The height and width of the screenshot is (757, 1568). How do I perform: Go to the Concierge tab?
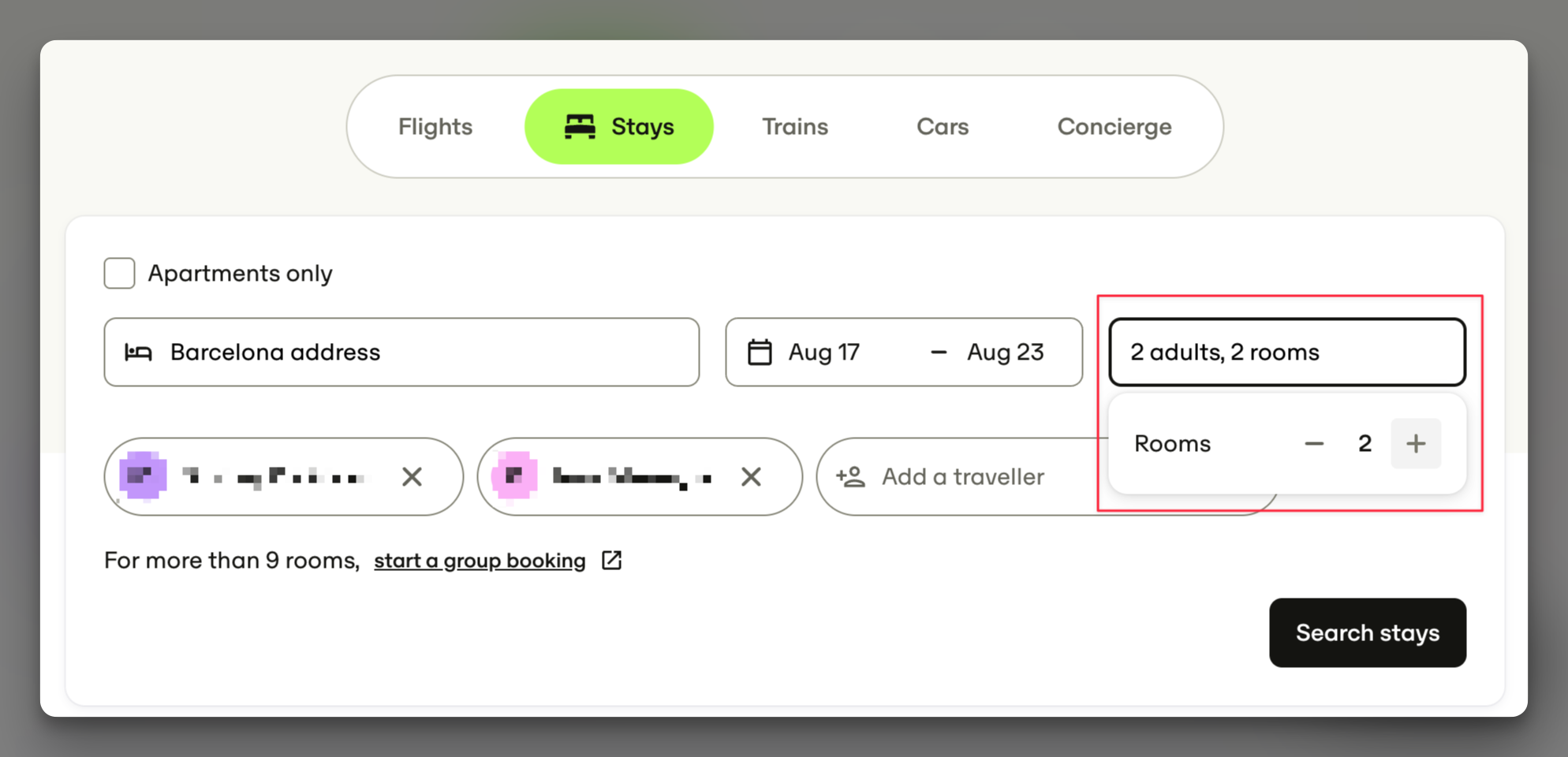(1114, 126)
